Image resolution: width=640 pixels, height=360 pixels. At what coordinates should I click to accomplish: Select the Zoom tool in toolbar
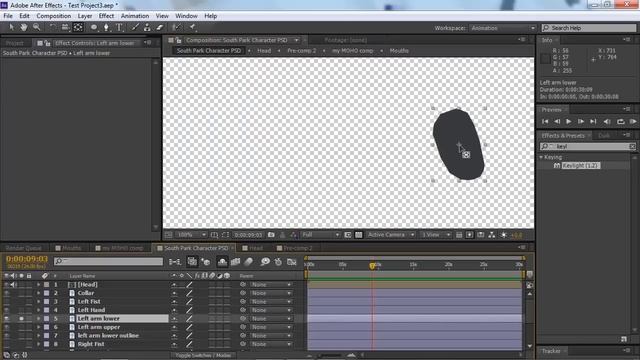[36, 27]
